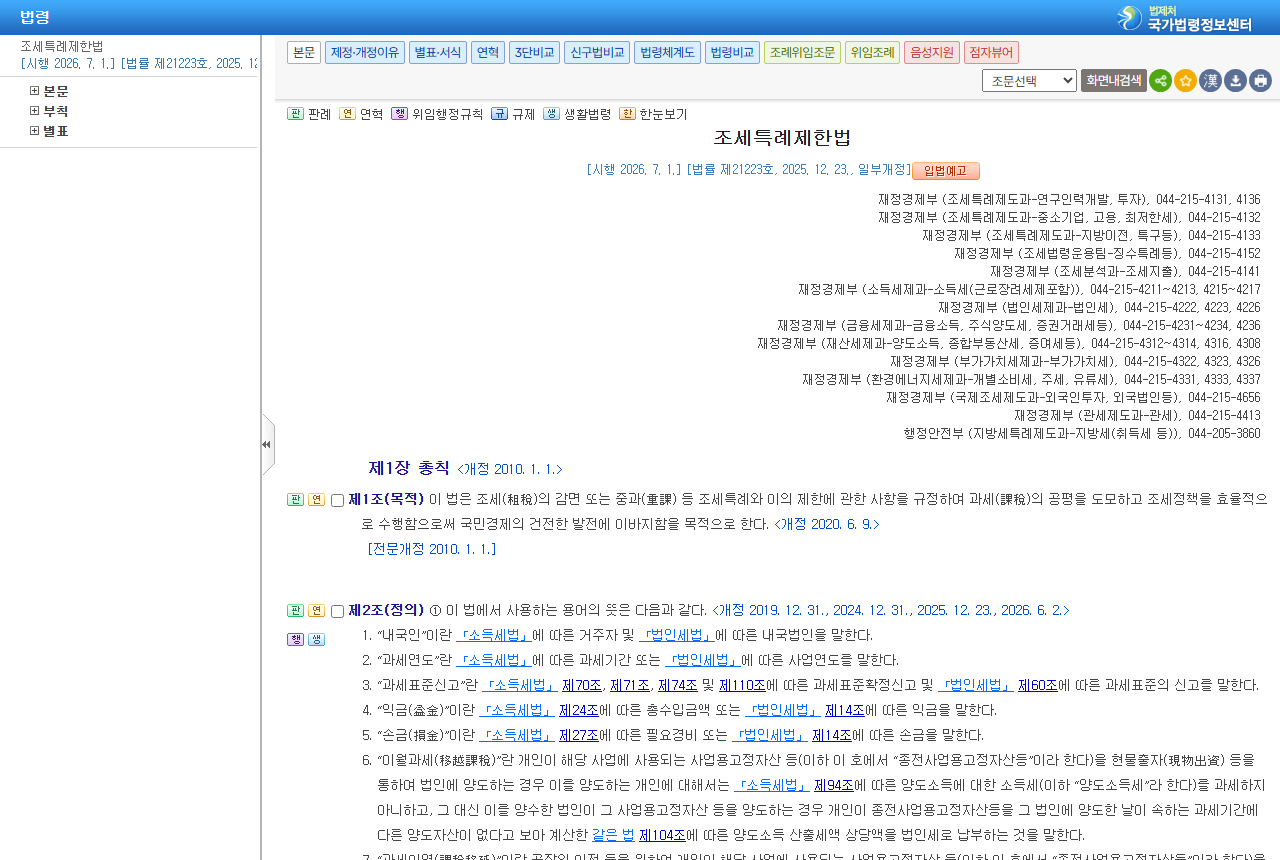Toggle Hanja display with 漢 icon

[x=1210, y=81]
